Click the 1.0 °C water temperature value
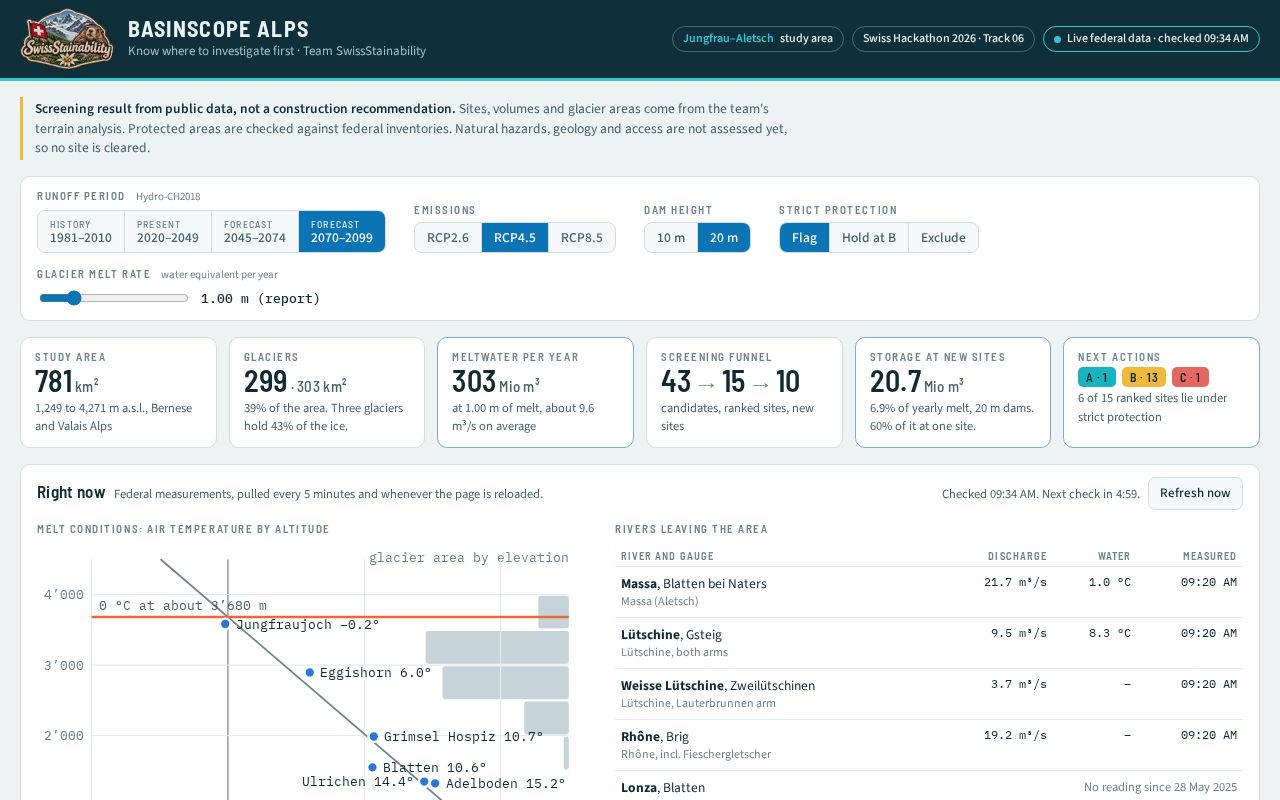Screen dimensions: 1280x800 point(1110,582)
